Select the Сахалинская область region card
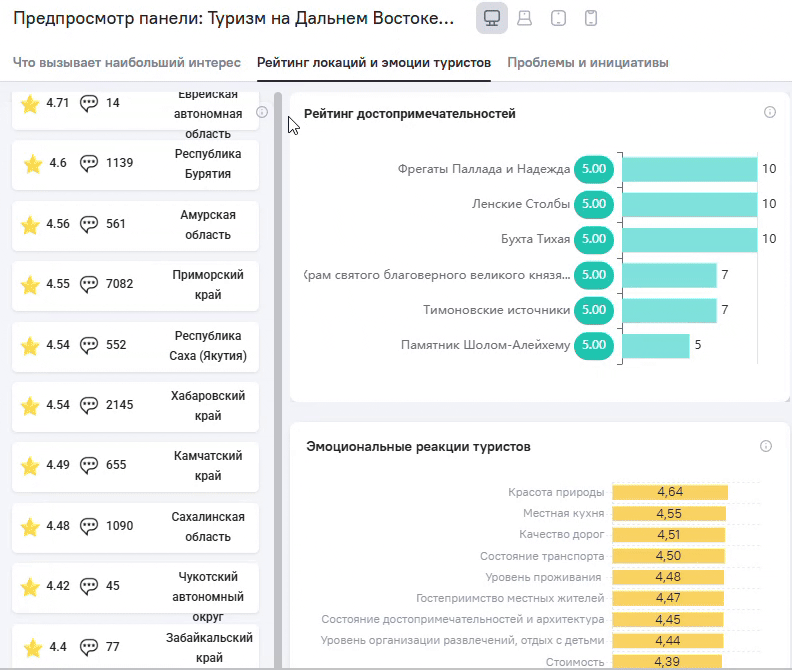This screenshot has width=792, height=670. point(135,526)
